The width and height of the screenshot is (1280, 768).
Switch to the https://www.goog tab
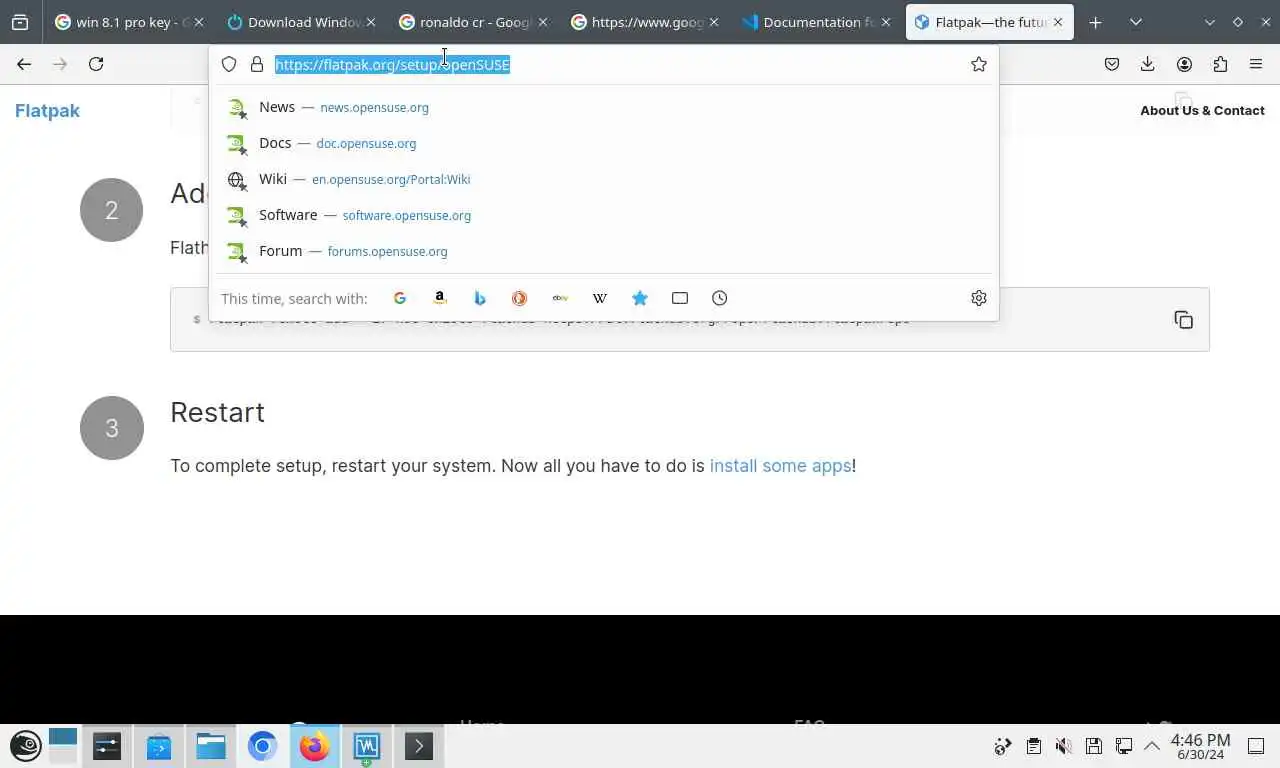[645, 22]
